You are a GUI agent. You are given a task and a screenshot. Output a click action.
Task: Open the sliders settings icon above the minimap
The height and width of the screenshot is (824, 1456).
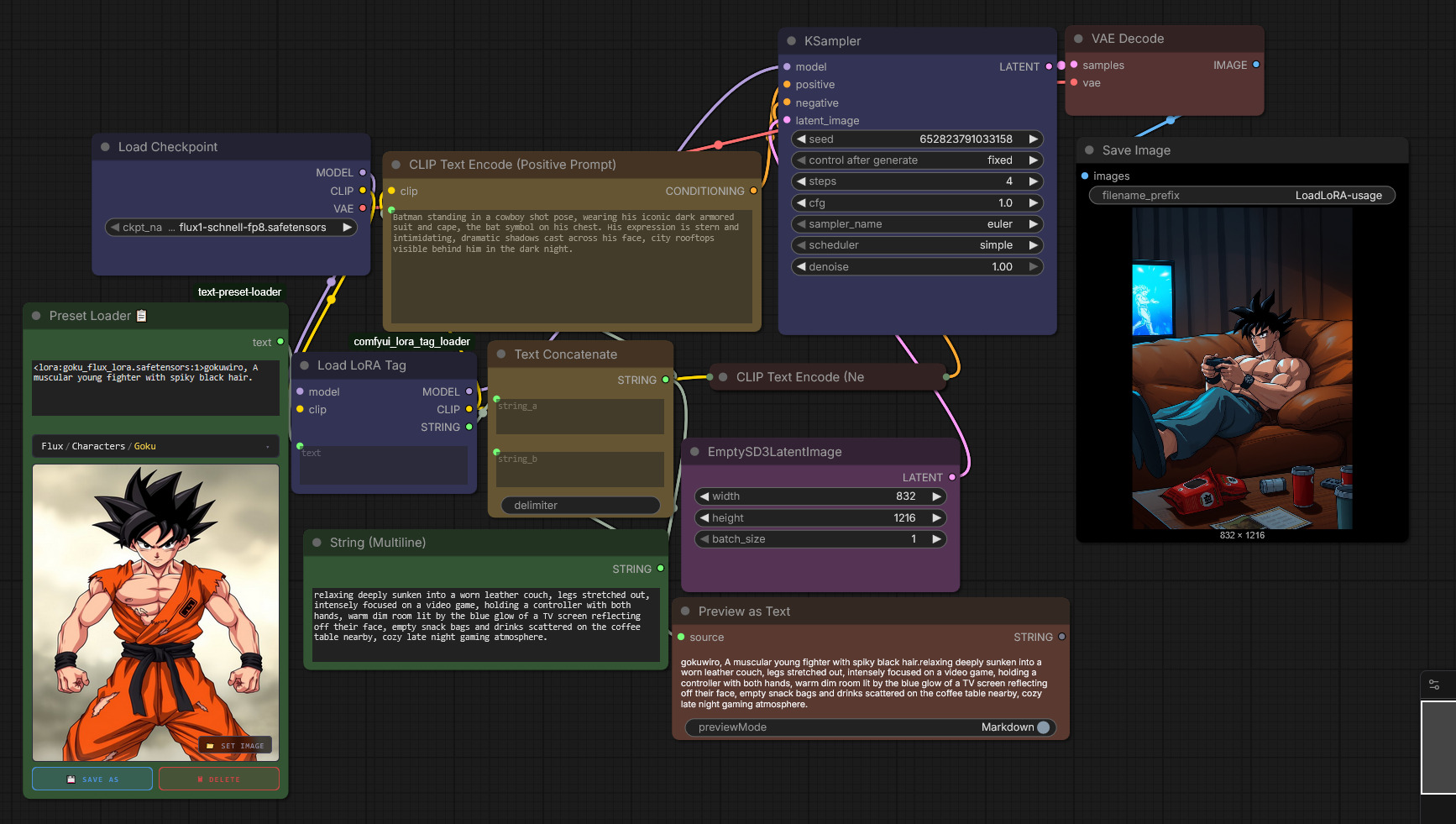click(1434, 685)
